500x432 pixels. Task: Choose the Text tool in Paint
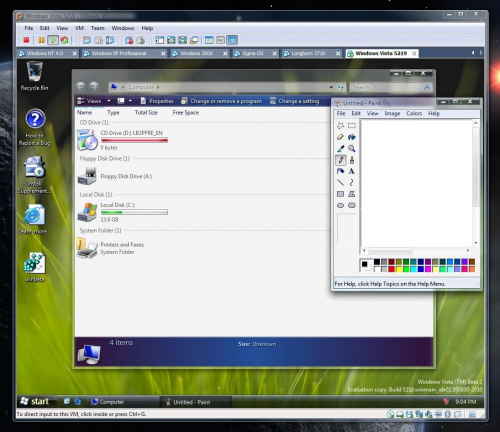pyautogui.click(x=352, y=171)
